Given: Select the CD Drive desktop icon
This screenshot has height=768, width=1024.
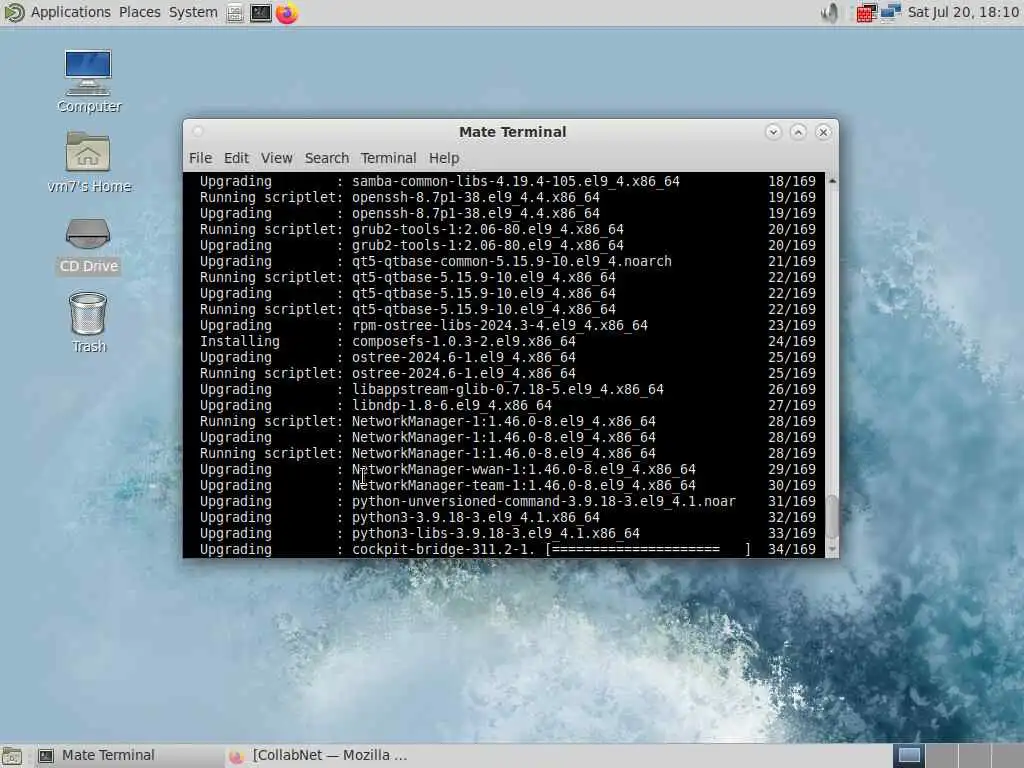Looking at the screenshot, I should 88,245.
